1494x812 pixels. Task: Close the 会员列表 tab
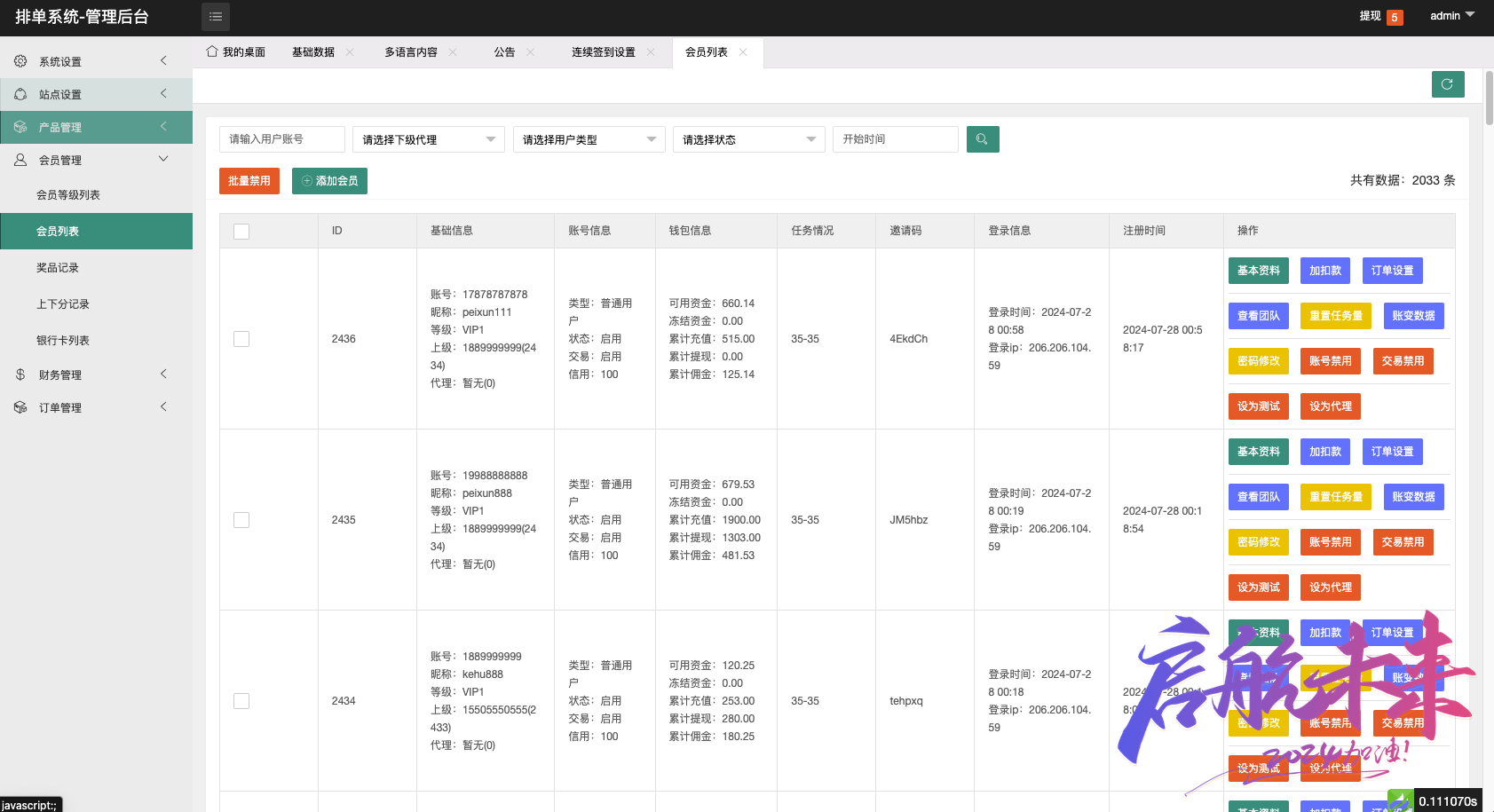click(743, 52)
